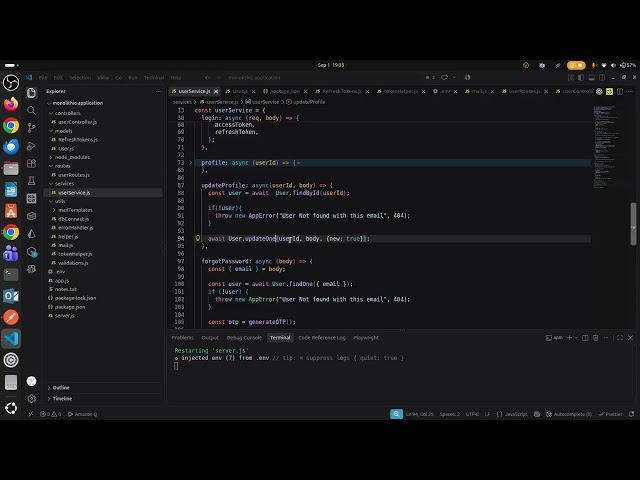
Task: Open the View menu
Action: (x=103, y=78)
